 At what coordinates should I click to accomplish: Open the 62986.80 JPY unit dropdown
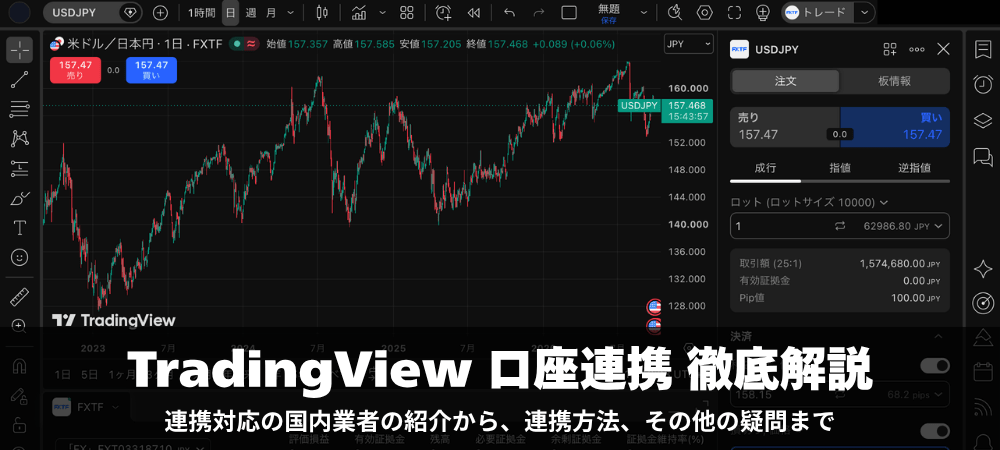[901, 226]
